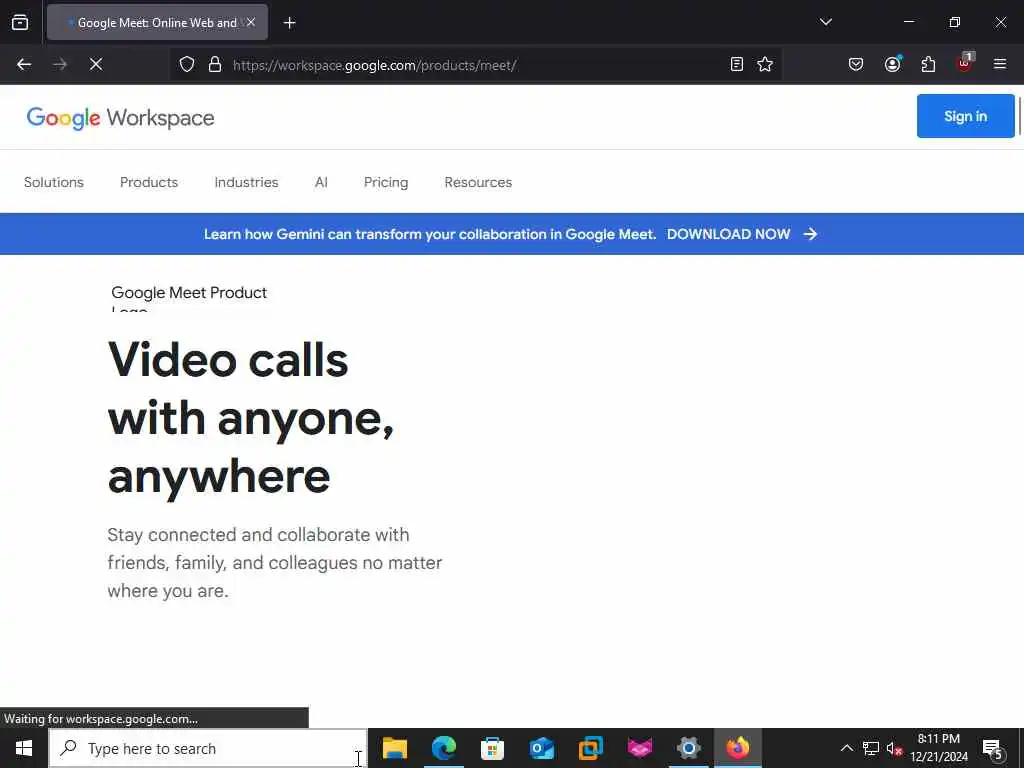Open the AI menu item
The image size is (1024, 768).
click(x=321, y=182)
